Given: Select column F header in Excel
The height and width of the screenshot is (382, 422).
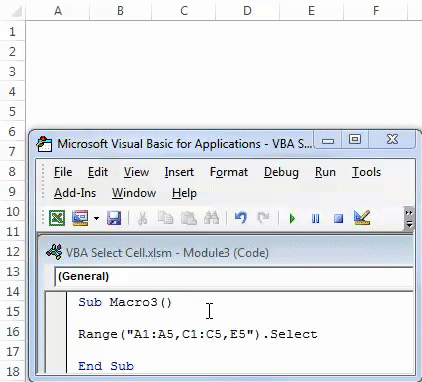Looking at the screenshot, I should [376, 11].
